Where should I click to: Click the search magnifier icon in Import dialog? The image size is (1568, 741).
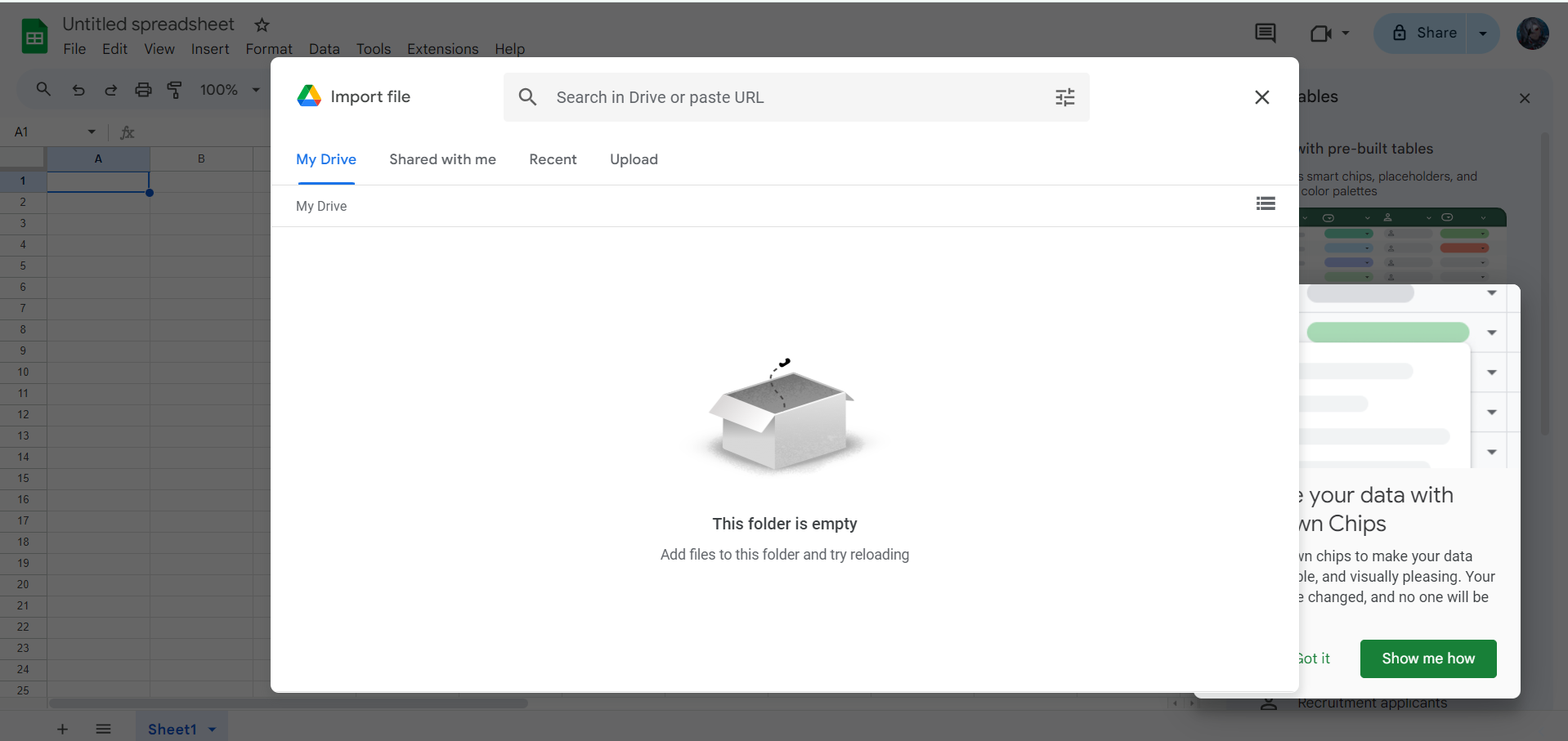[x=528, y=97]
